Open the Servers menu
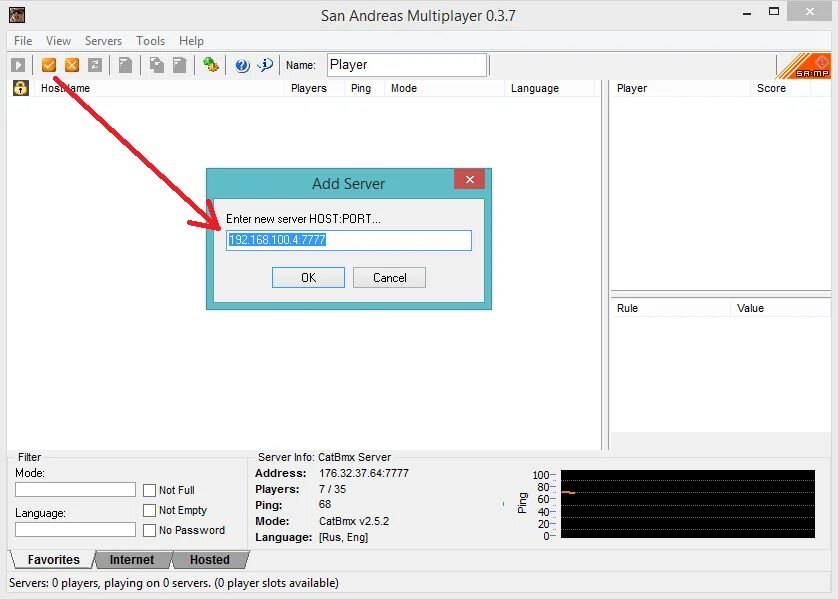This screenshot has height=600, width=839. click(103, 41)
